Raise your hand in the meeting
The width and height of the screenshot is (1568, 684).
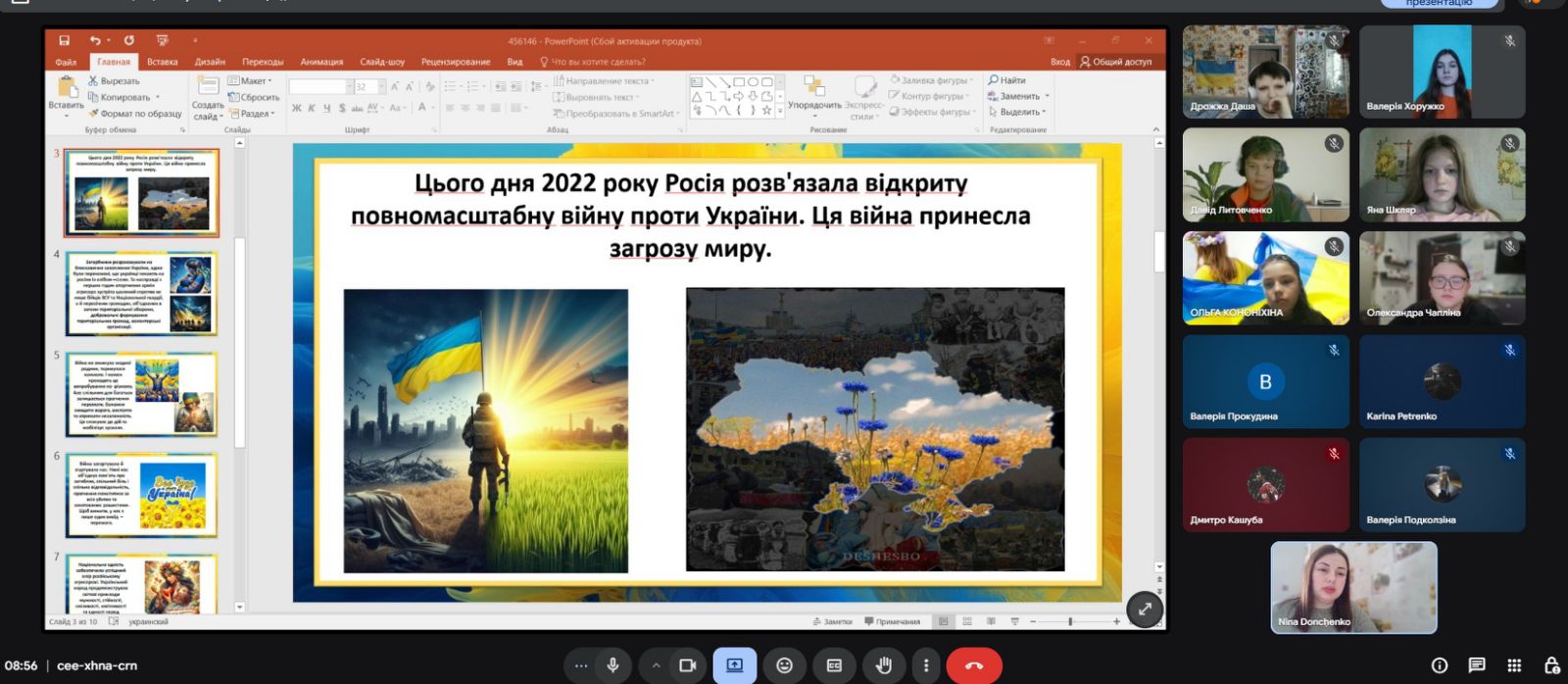pos(884,665)
